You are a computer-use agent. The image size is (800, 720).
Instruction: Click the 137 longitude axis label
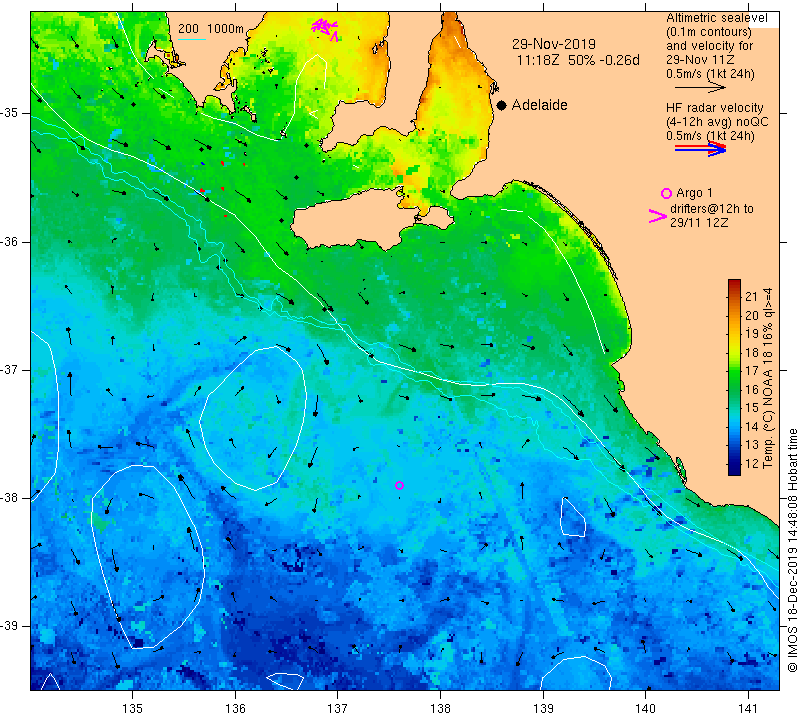[338, 708]
